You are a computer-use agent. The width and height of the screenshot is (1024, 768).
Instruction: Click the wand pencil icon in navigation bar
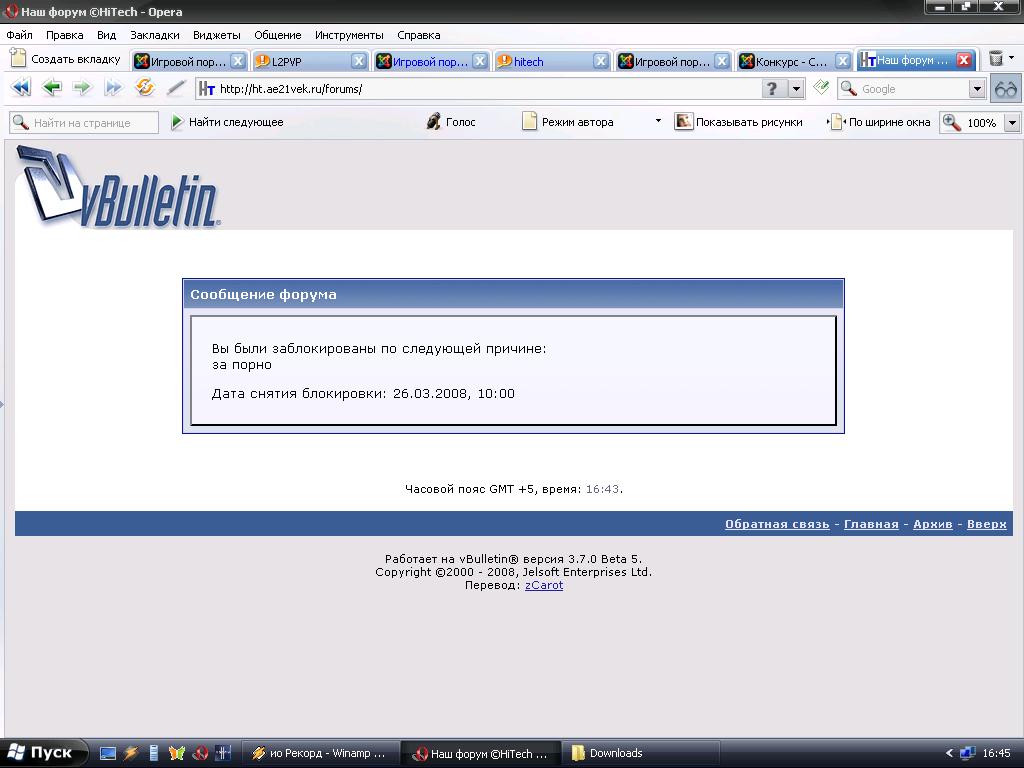(176, 88)
